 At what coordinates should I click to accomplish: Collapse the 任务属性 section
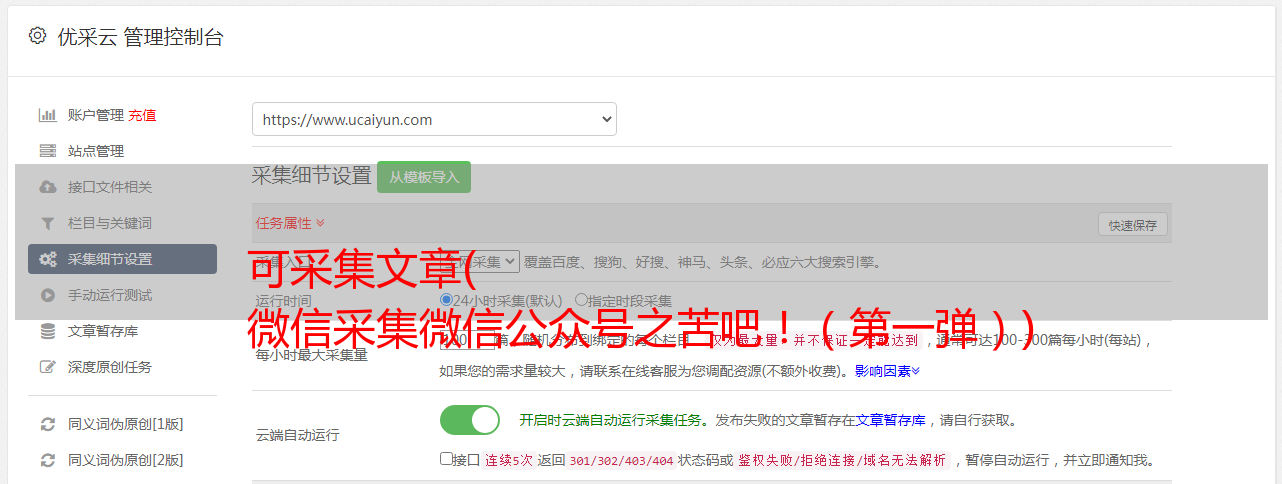(x=290, y=223)
